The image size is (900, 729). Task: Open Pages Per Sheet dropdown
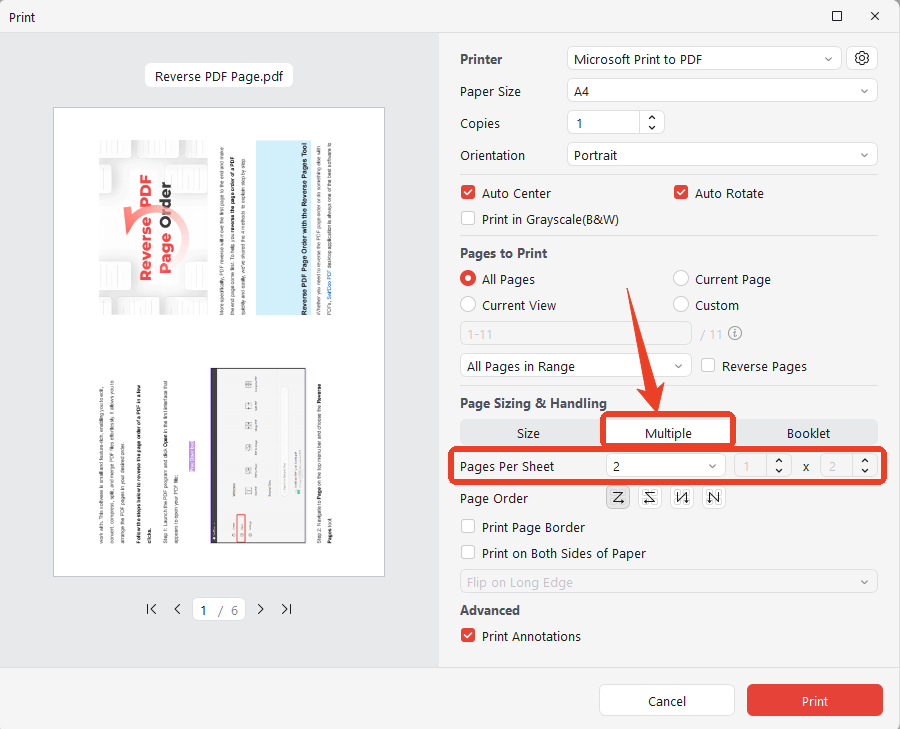click(x=666, y=466)
